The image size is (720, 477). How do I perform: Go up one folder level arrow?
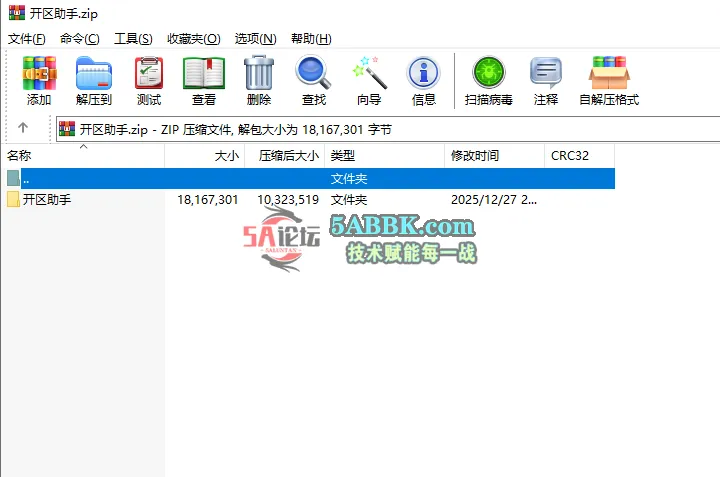click(x=23, y=128)
